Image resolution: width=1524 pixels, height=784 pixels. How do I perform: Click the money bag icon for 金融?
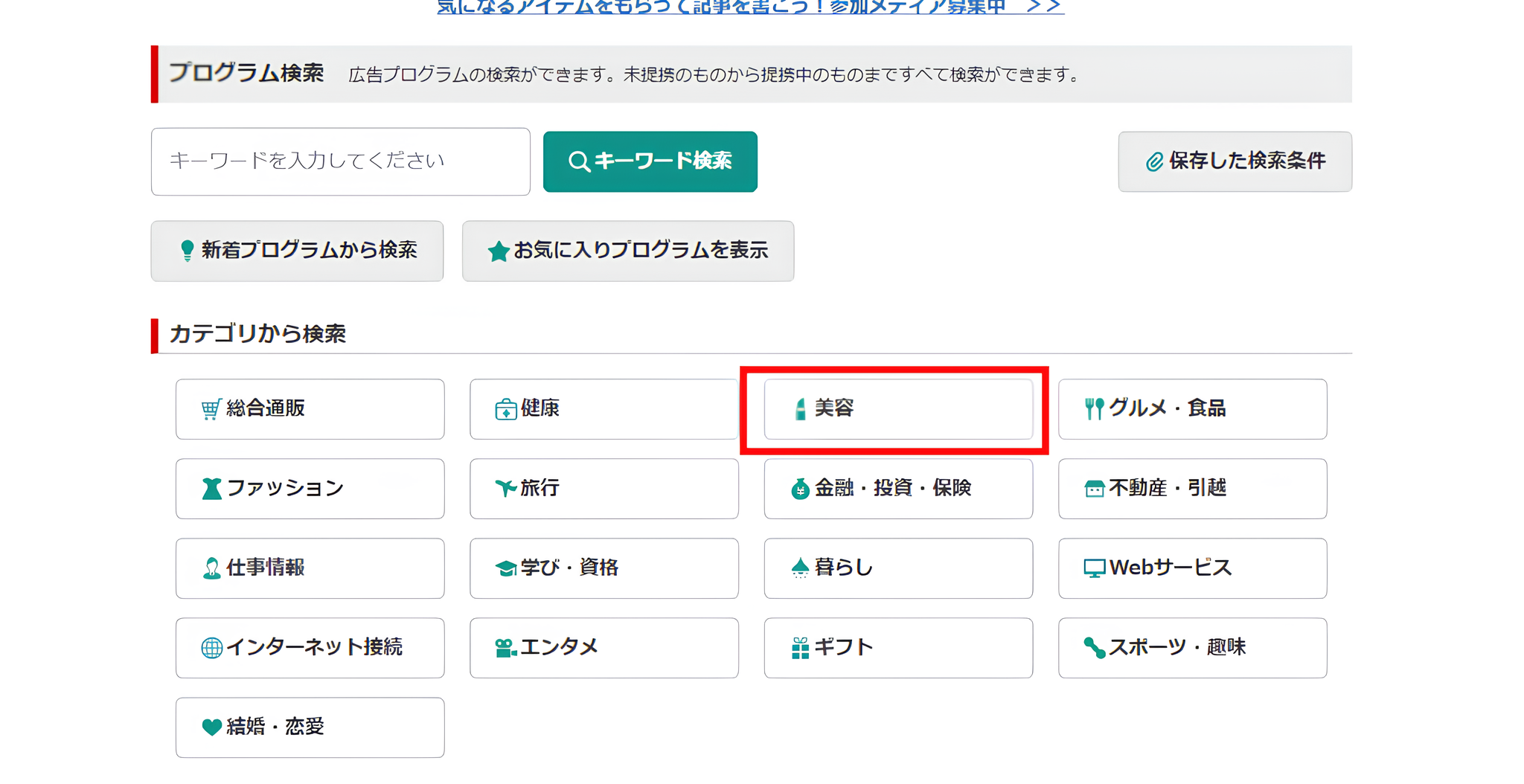(x=800, y=489)
